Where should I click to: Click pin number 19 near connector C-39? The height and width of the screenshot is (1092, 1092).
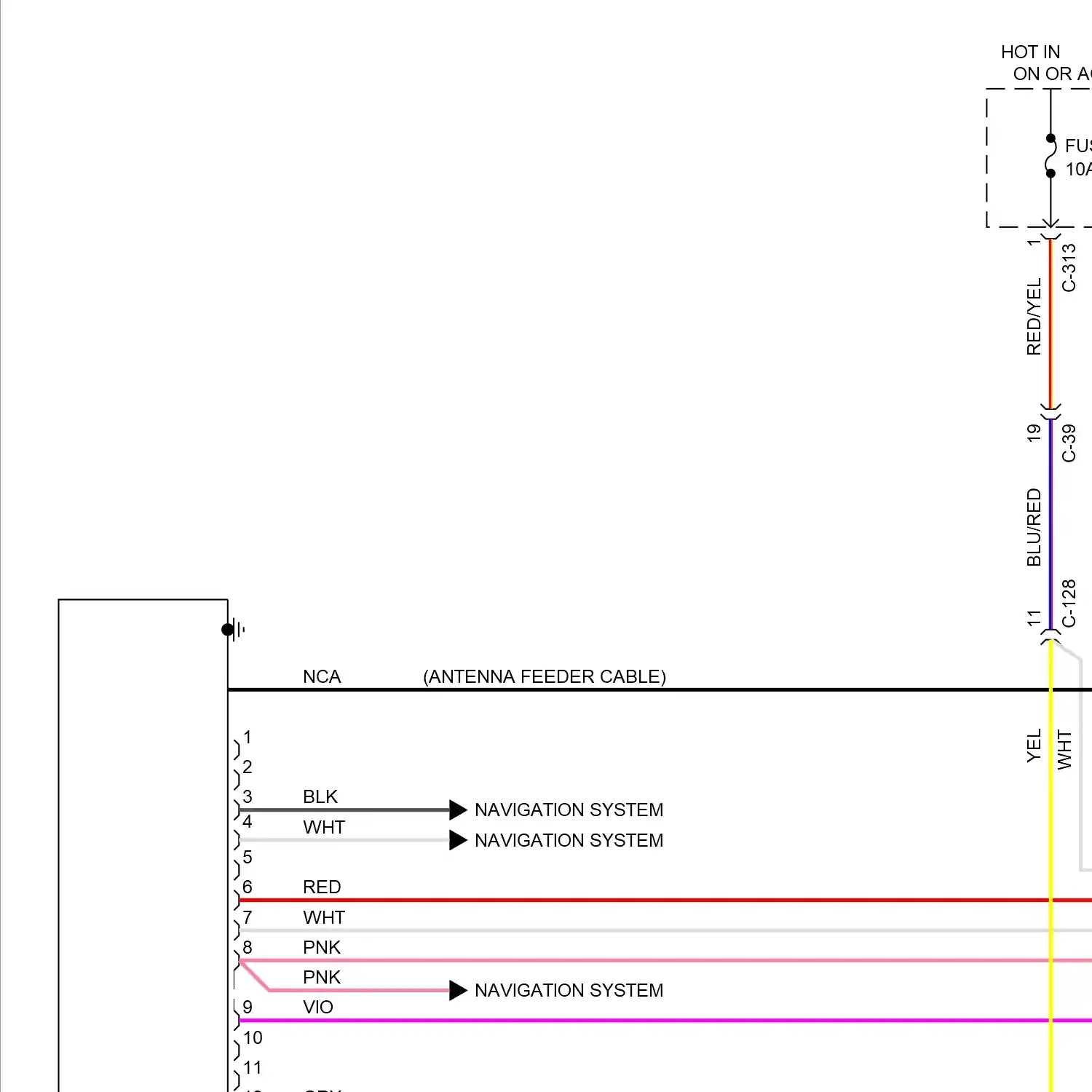tap(1034, 433)
